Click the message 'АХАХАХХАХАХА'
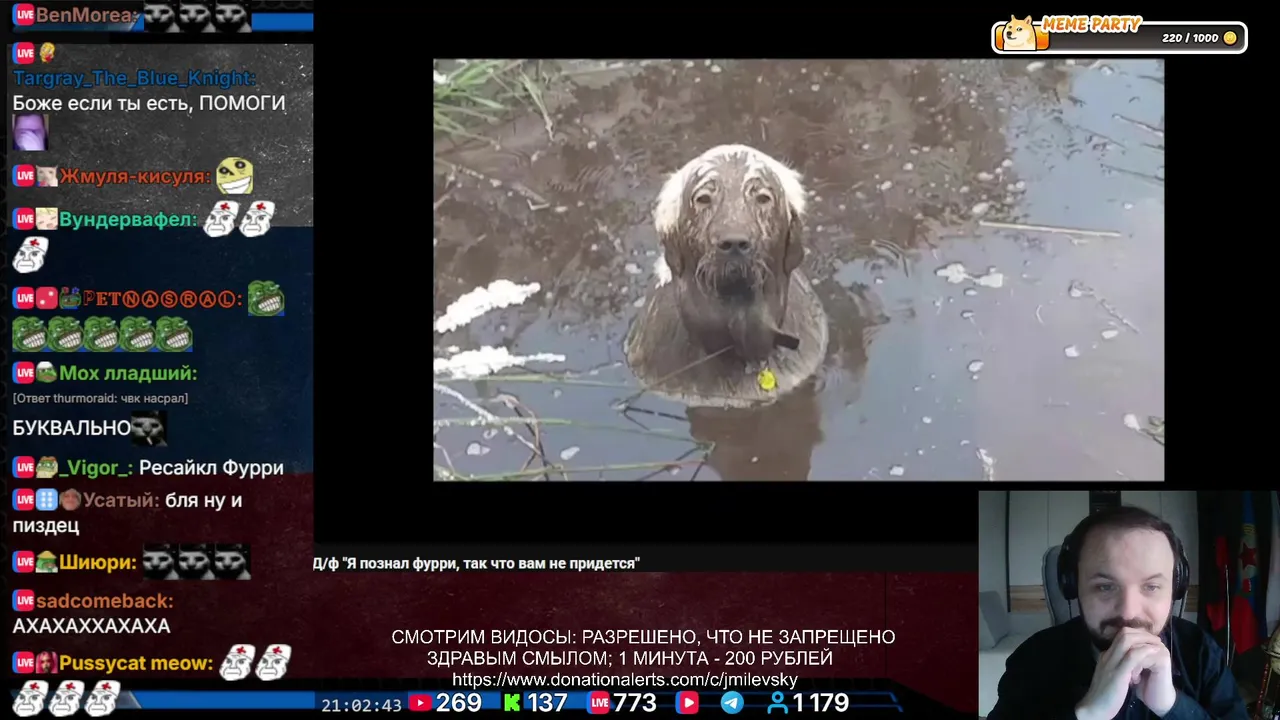 coord(91,626)
